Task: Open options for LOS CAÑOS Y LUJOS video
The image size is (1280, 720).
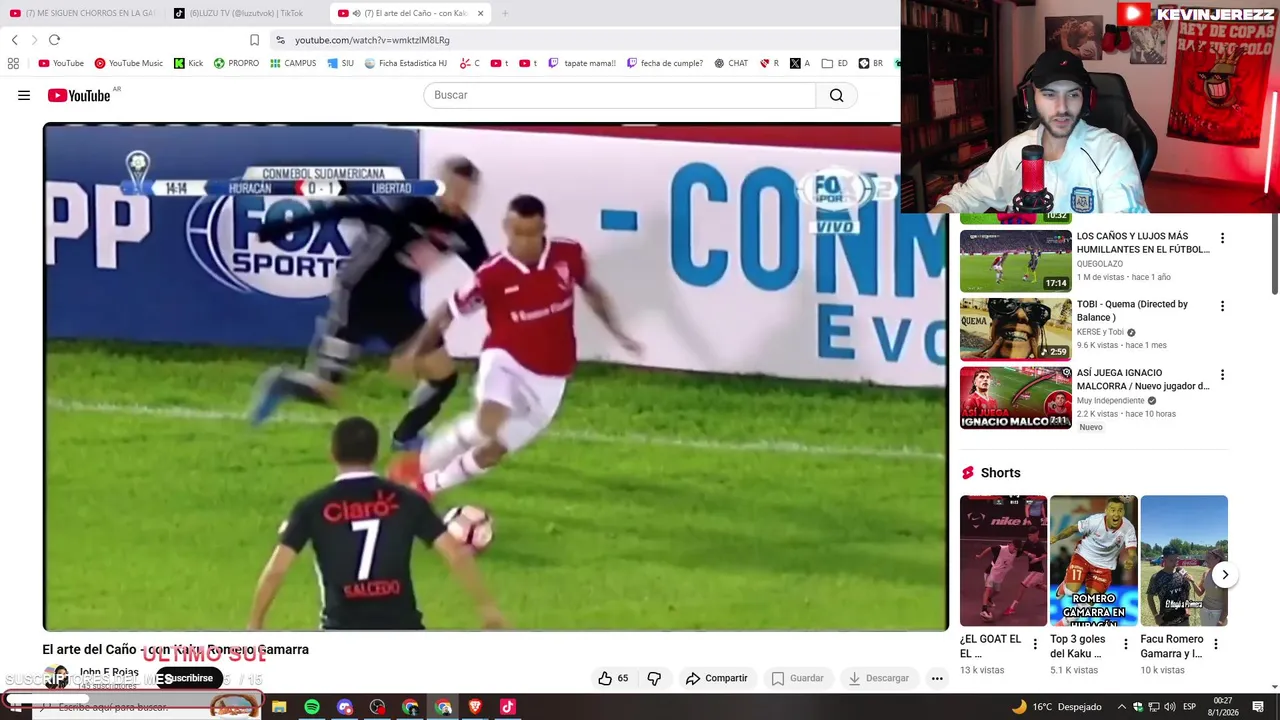Action: [1221, 238]
